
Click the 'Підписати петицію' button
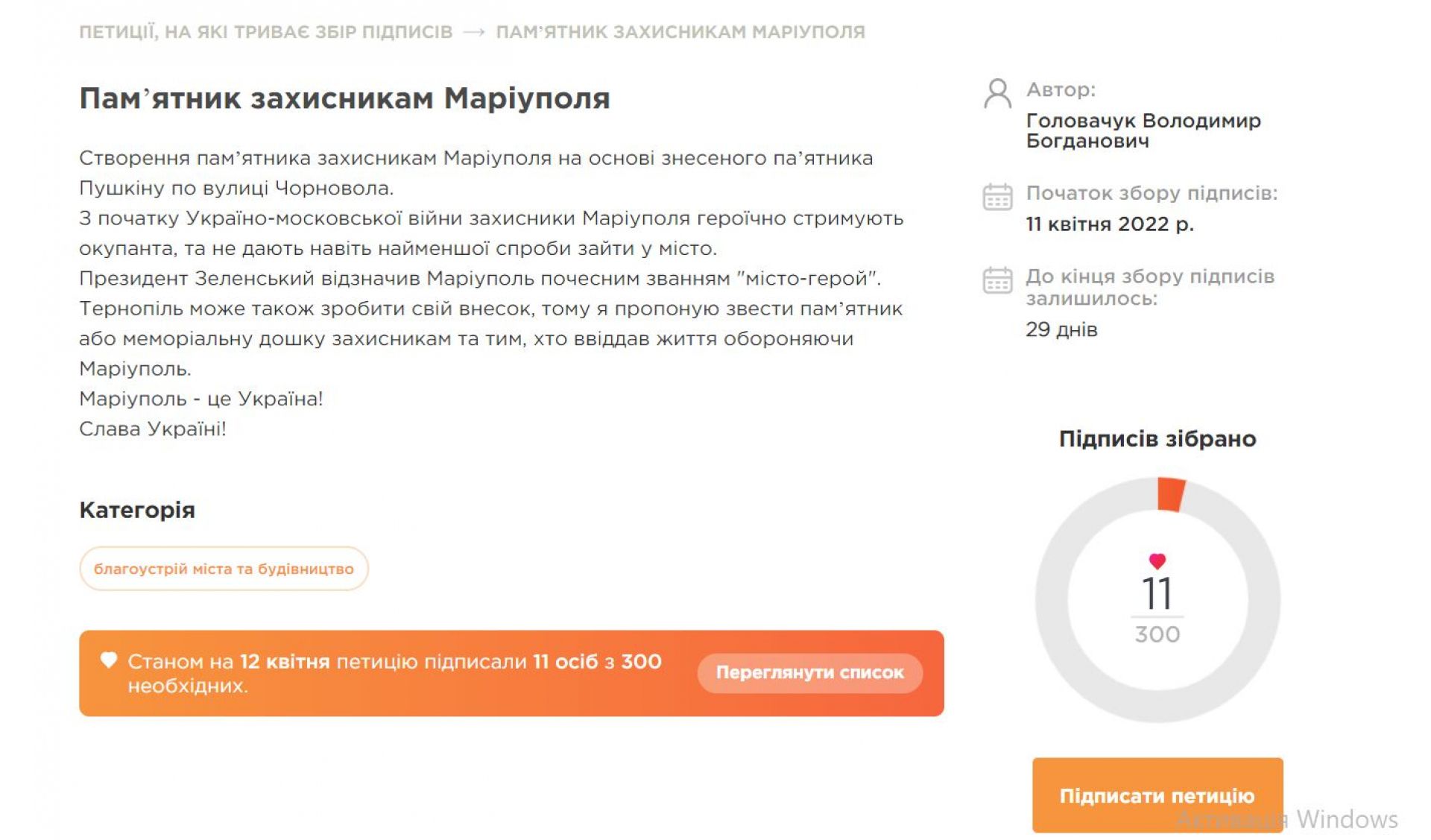(1157, 795)
